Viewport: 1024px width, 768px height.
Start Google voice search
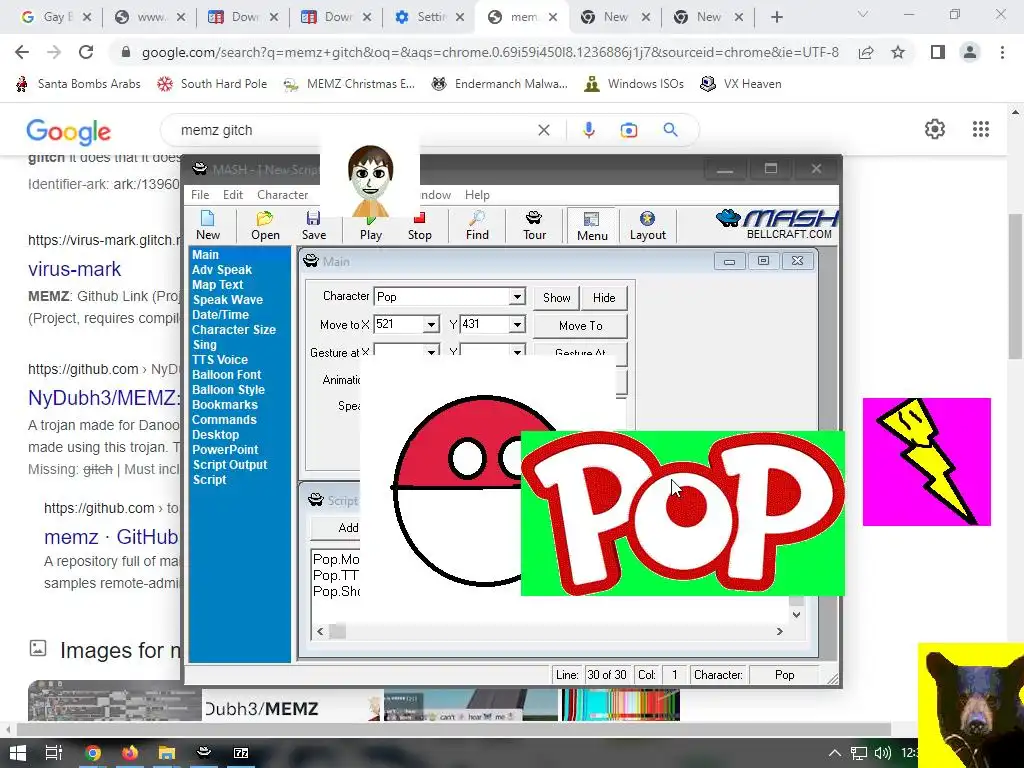pos(588,130)
